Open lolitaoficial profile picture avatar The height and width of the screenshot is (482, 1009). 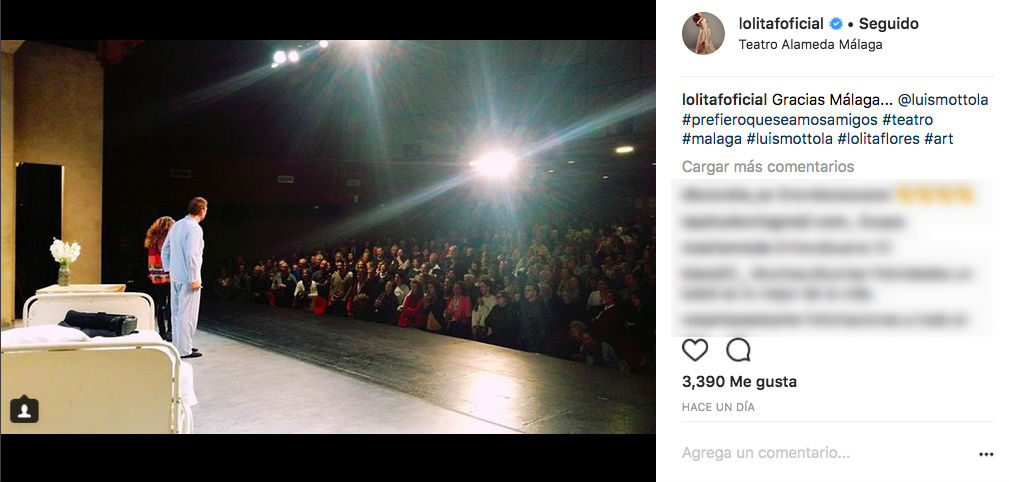tap(703, 33)
